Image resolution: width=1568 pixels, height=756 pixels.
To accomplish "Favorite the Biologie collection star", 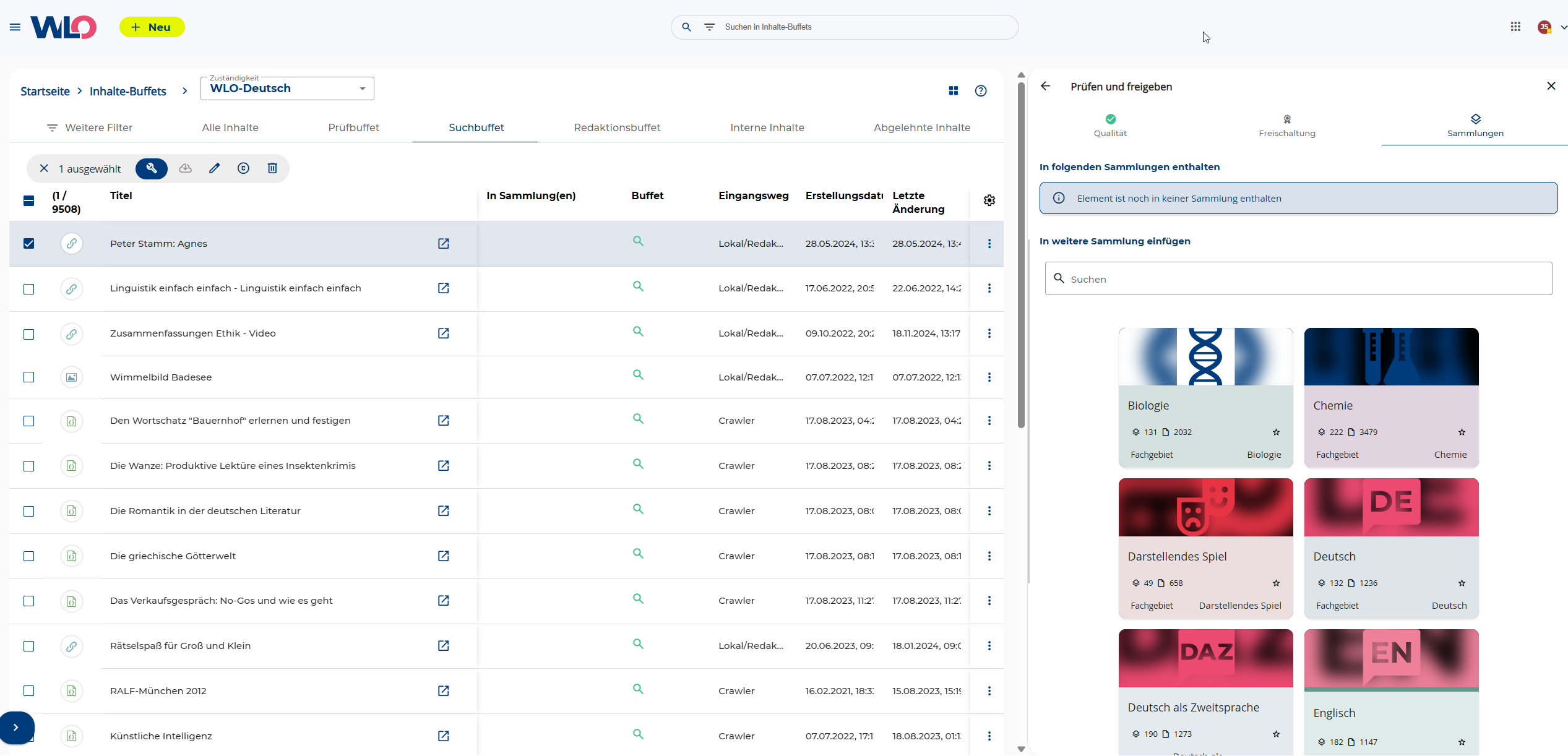I will coord(1276,432).
